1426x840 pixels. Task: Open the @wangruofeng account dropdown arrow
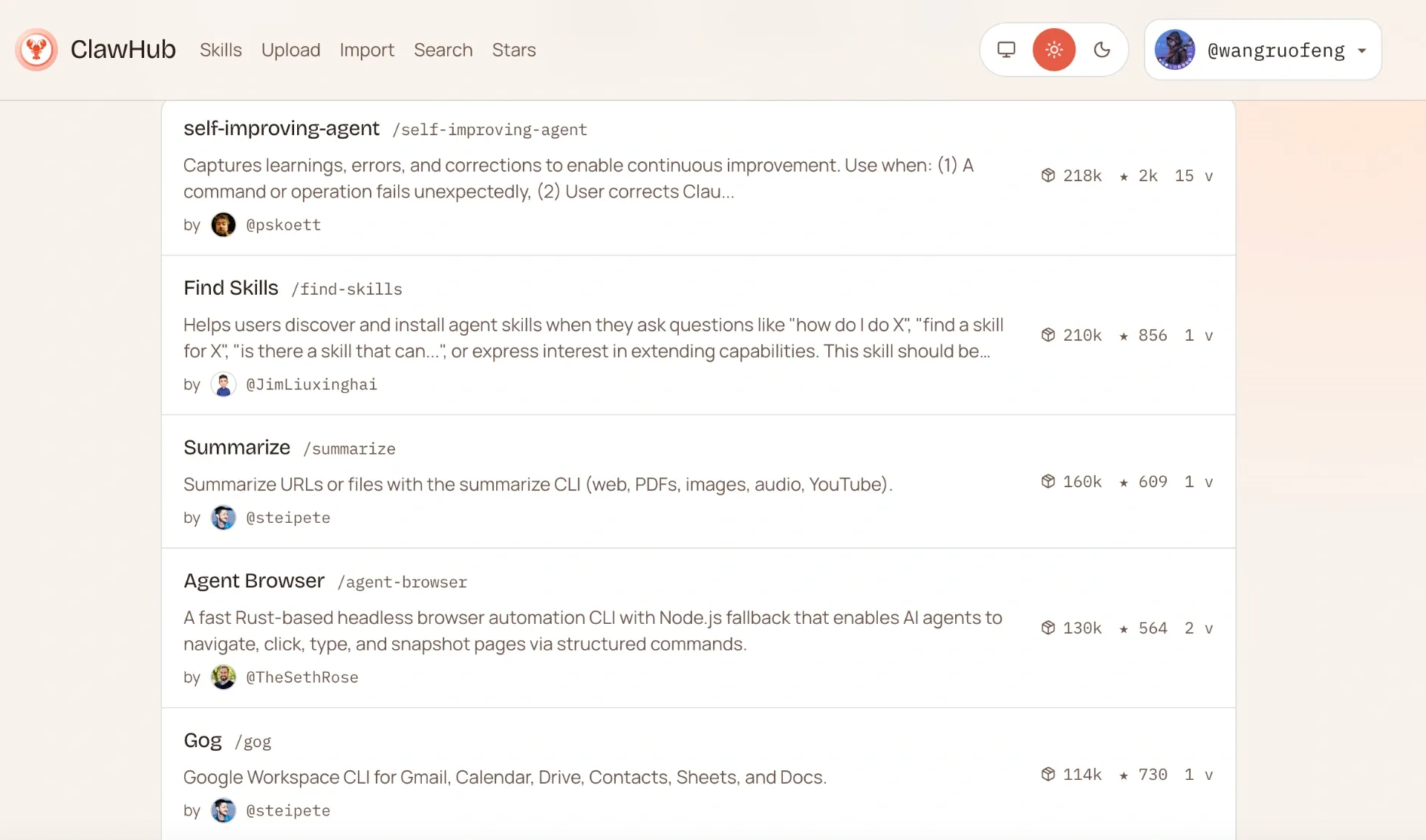[1362, 51]
